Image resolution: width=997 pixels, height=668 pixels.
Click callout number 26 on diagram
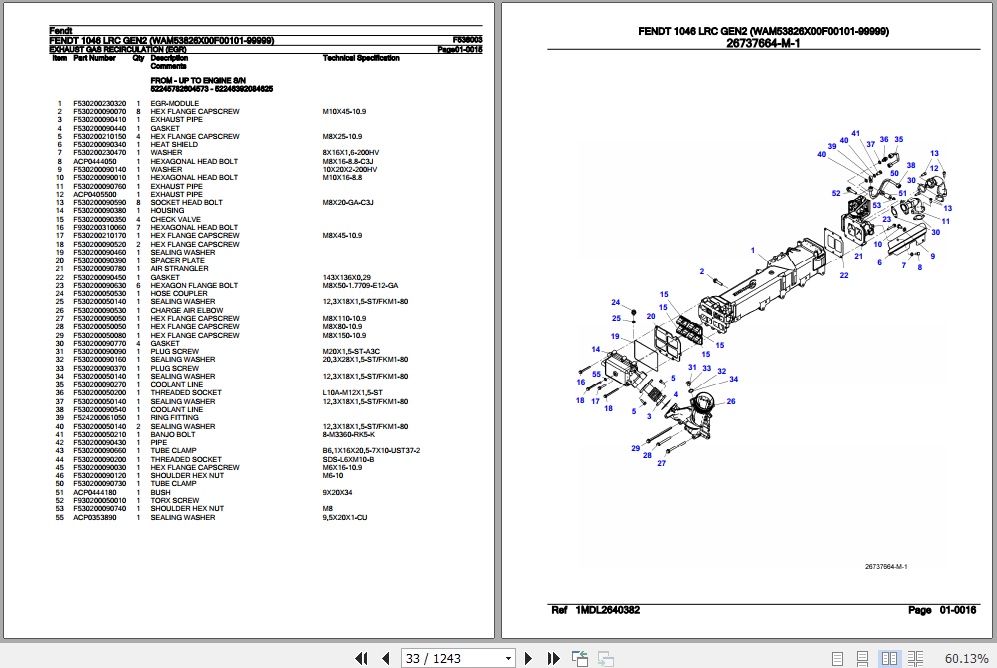pos(730,402)
